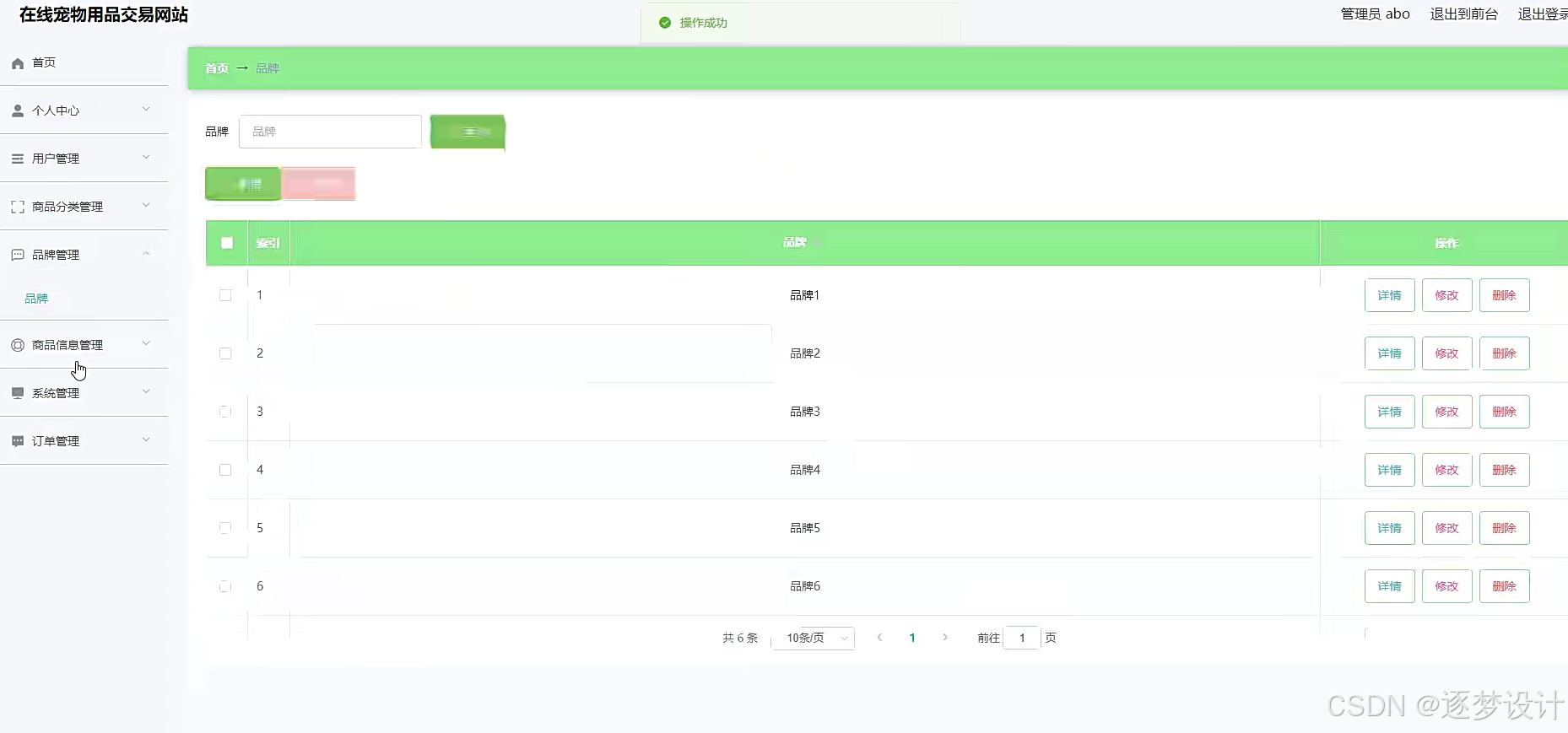Expand 订单管理 menu chevron

click(146, 439)
